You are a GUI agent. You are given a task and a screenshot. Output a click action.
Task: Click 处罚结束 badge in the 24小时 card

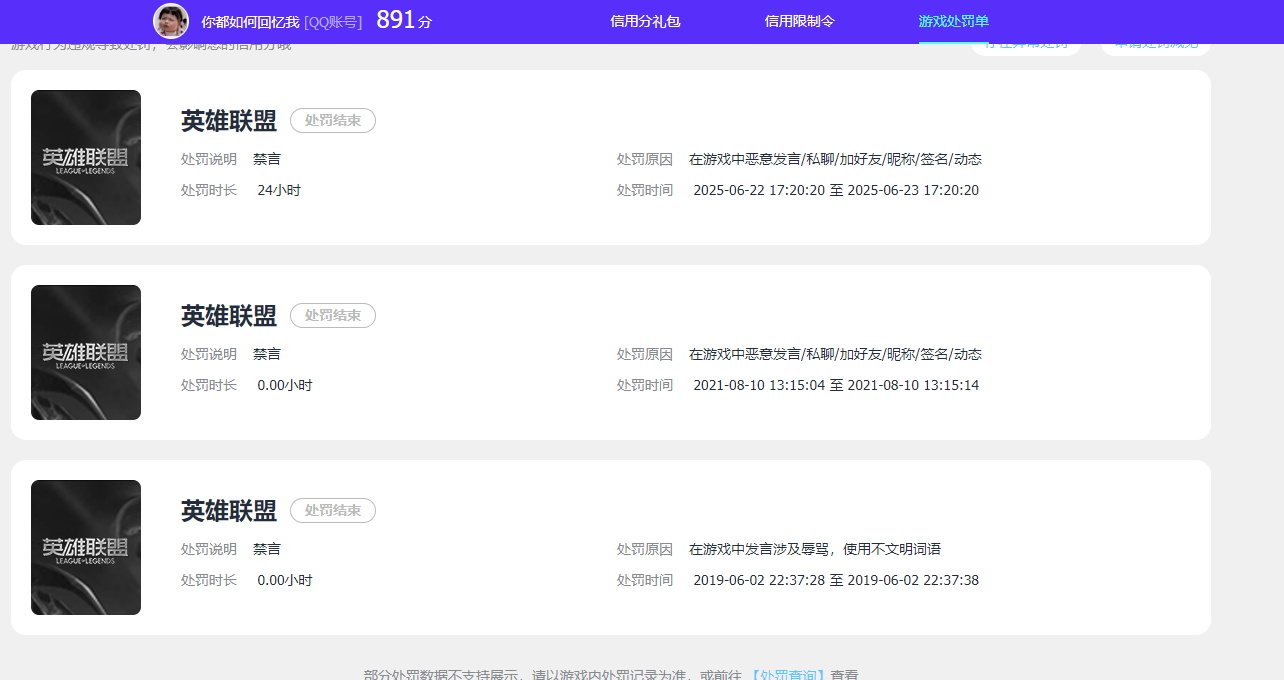point(333,120)
